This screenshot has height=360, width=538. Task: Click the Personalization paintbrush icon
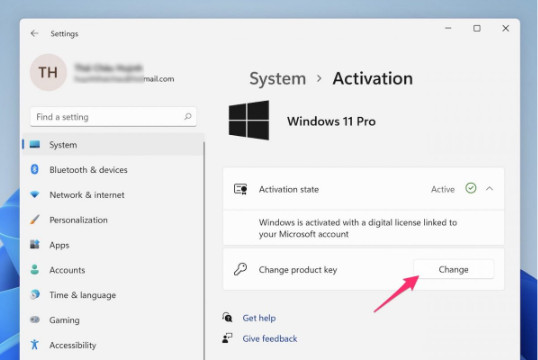tap(35, 219)
